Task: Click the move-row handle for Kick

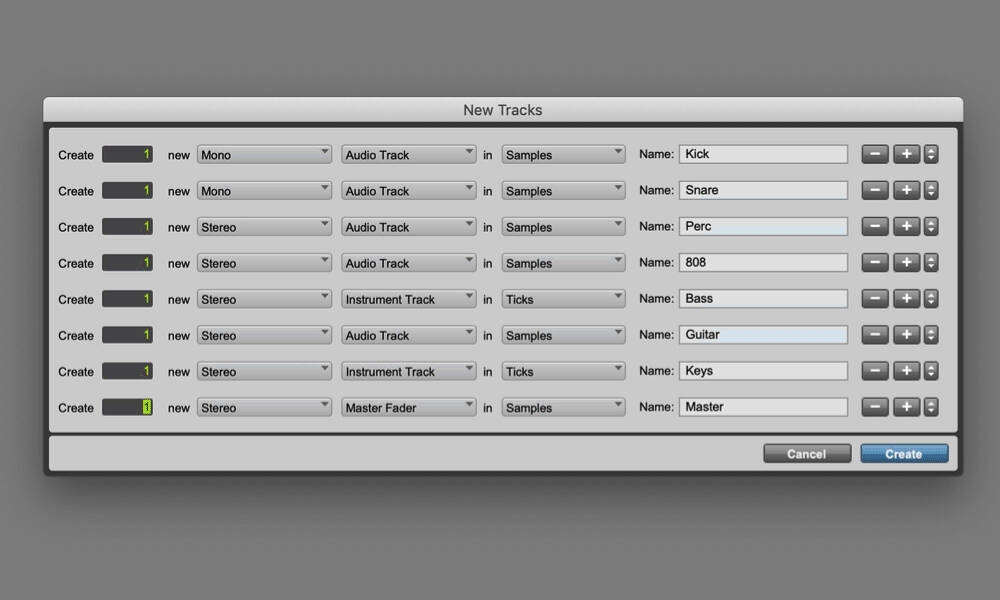Action: click(x=931, y=154)
